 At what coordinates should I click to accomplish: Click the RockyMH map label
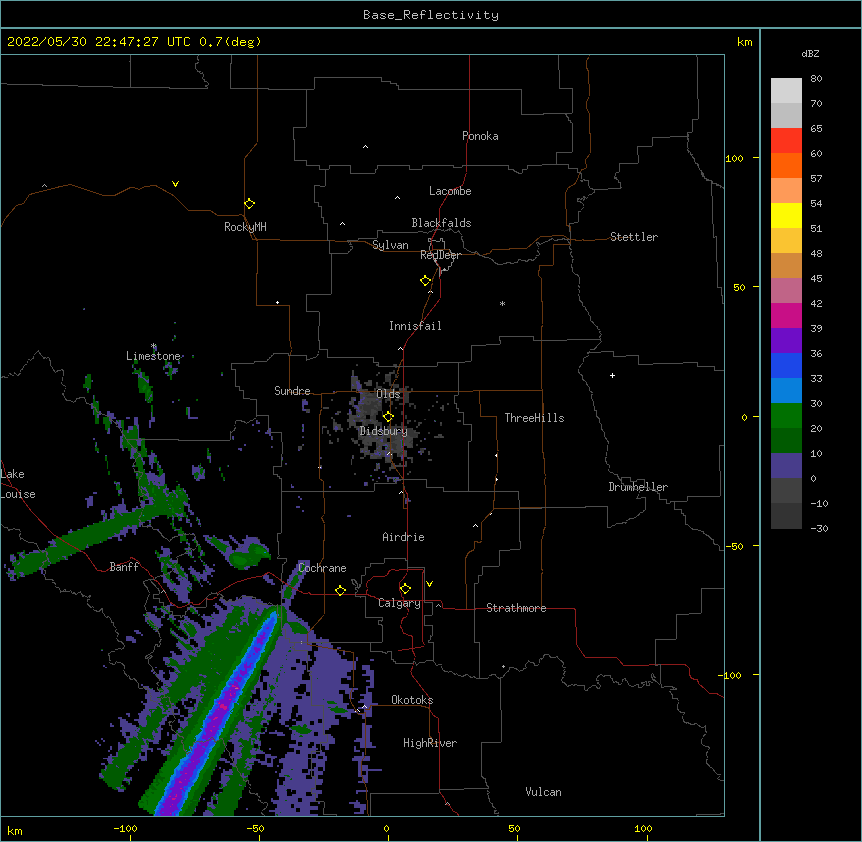tap(245, 226)
